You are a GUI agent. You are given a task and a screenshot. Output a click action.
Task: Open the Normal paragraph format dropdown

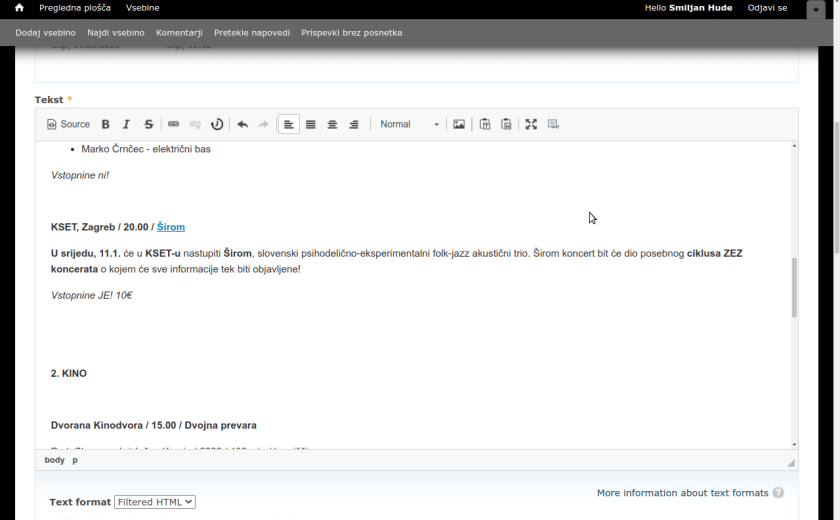[409, 125]
